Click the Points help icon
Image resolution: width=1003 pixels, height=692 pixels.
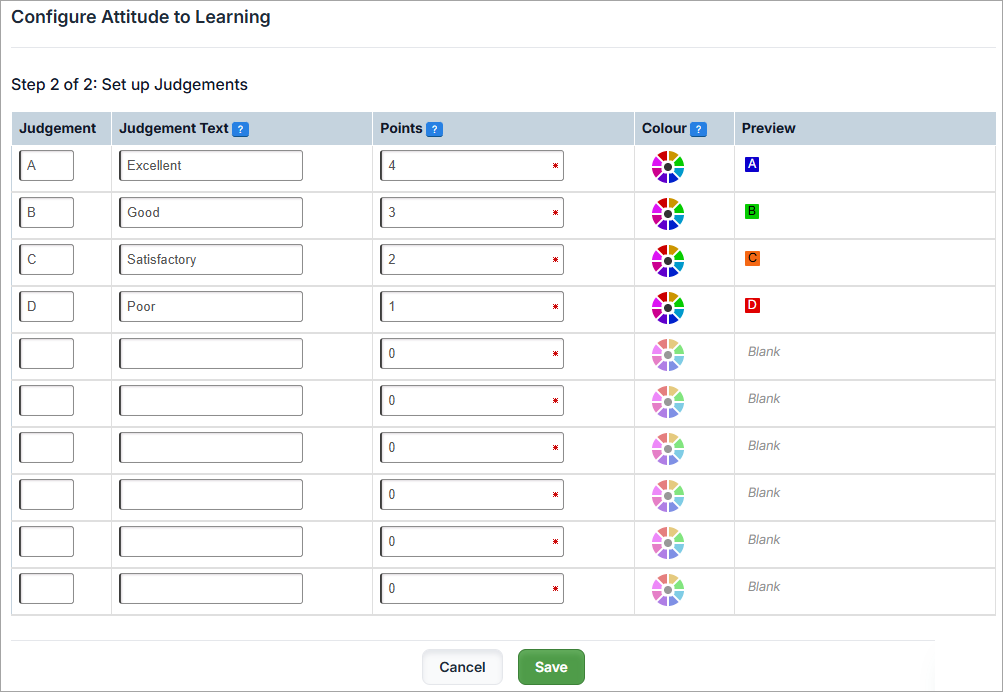434,129
